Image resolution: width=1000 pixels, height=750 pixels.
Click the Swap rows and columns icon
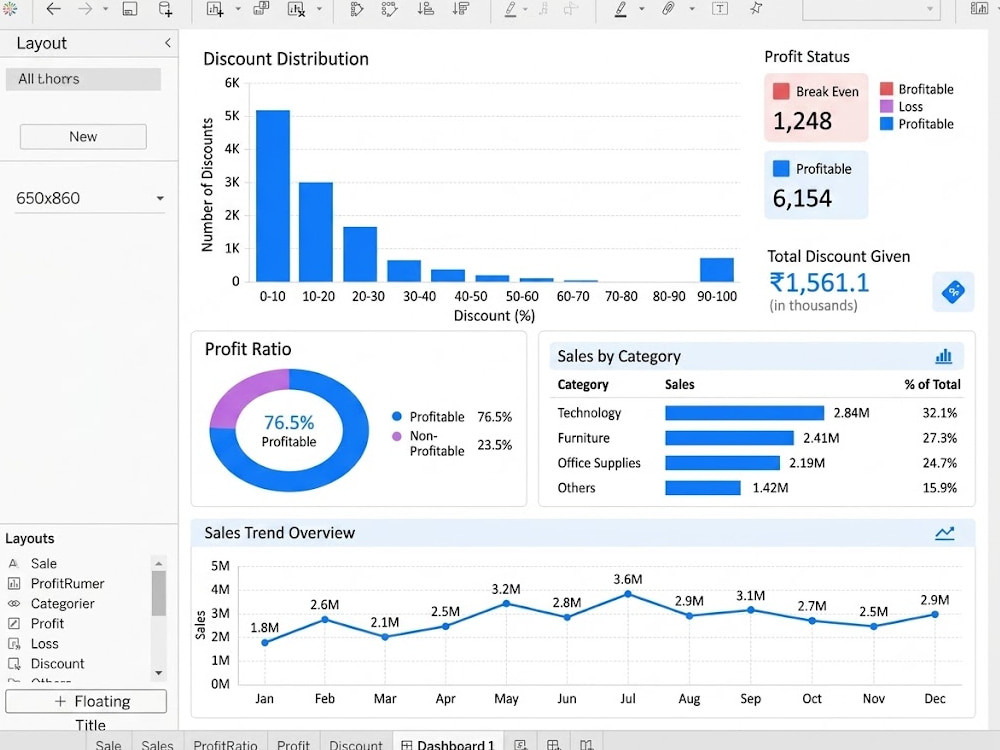point(357,9)
